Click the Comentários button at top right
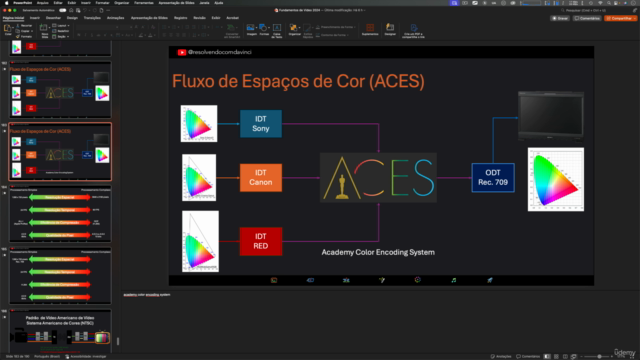 point(587,18)
